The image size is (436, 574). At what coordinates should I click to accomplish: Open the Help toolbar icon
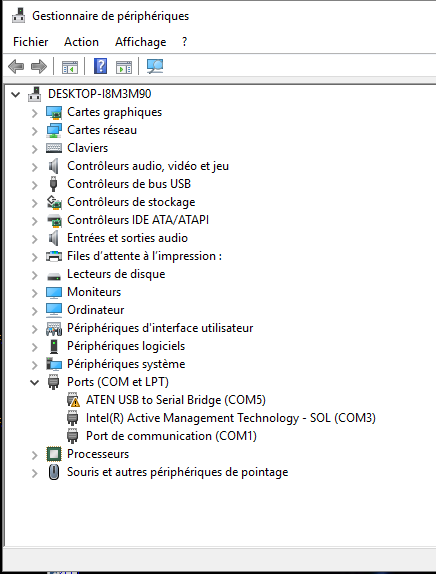100,66
